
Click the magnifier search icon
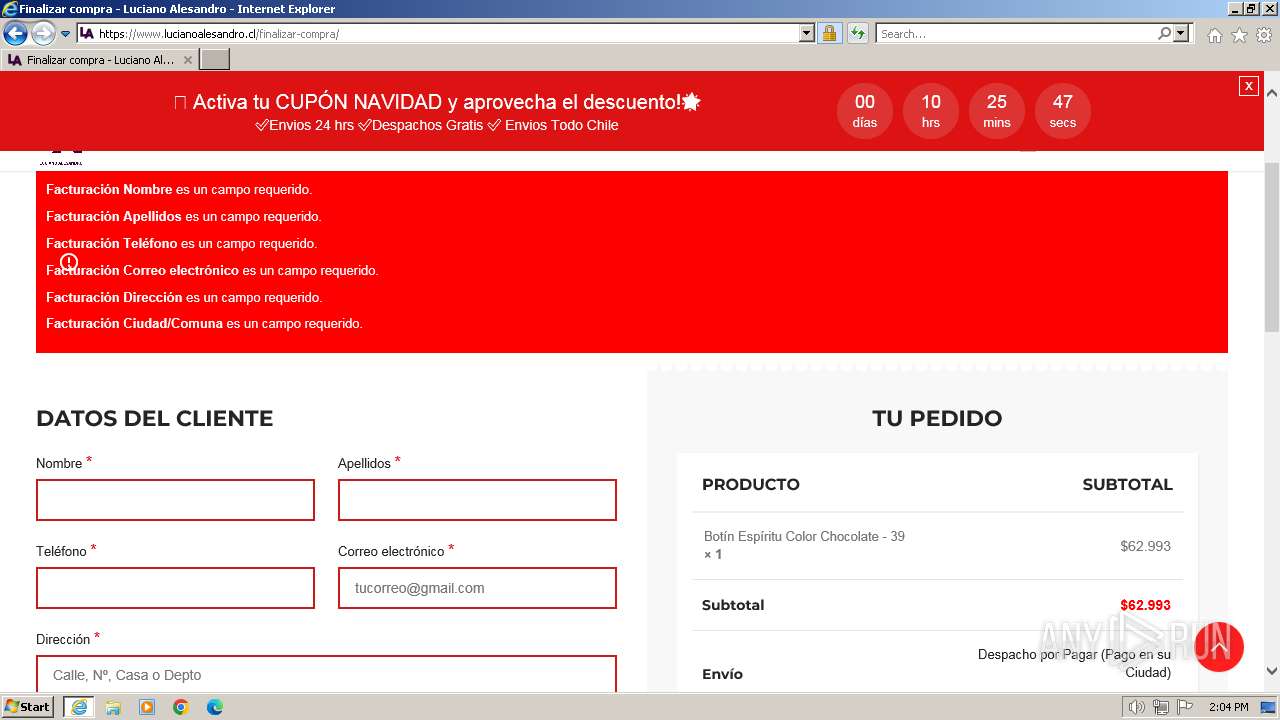(1164, 33)
